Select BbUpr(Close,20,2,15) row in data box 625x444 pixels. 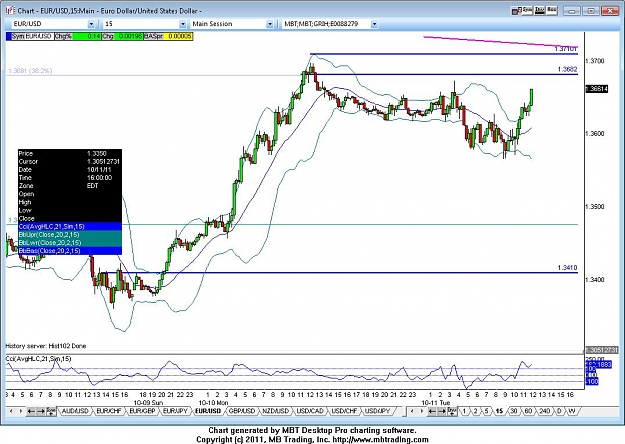pos(70,235)
